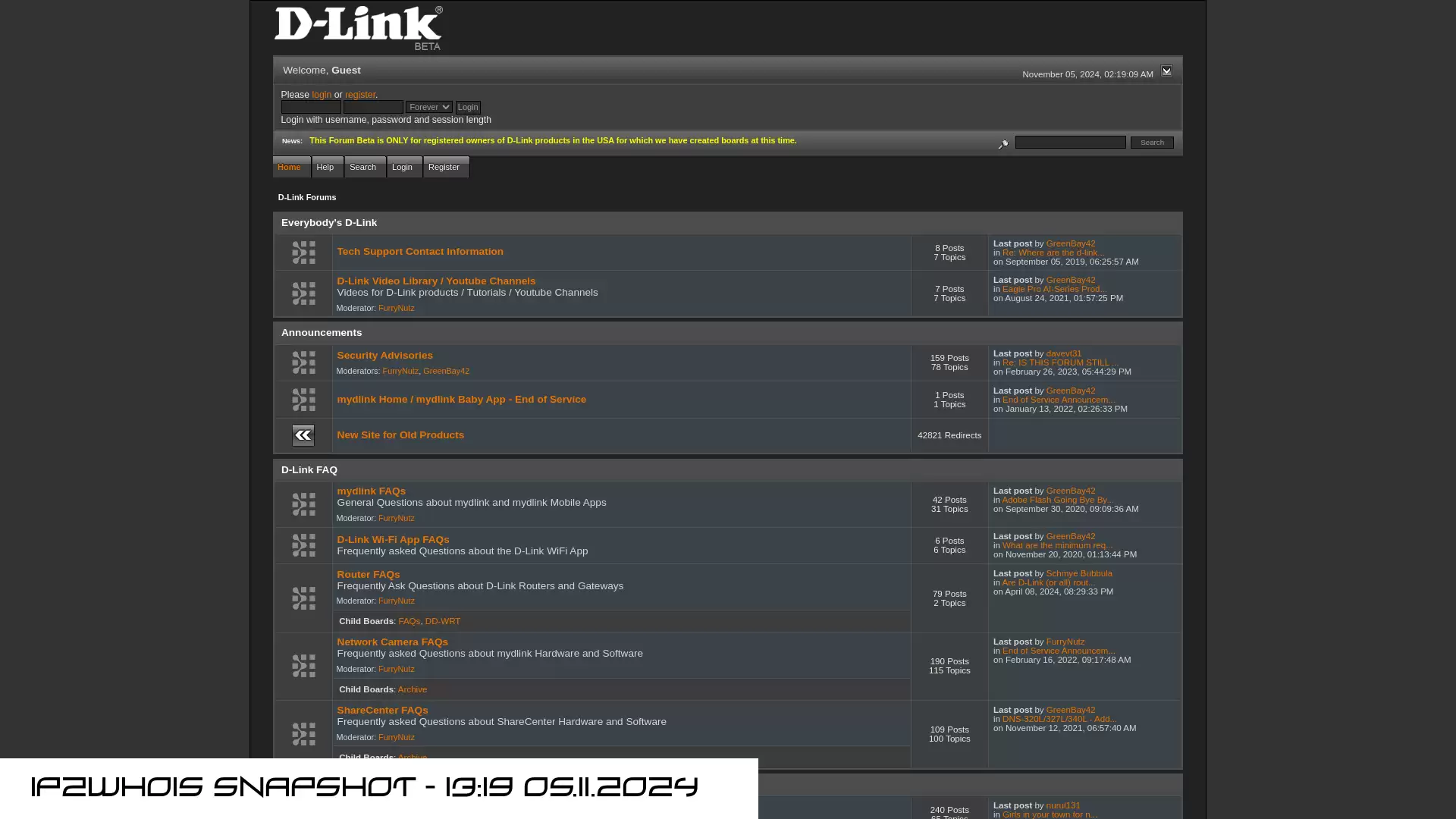Click the Network Camera FAQs board icon
This screenshot has width=1456, height=819.
coord(303,666)
